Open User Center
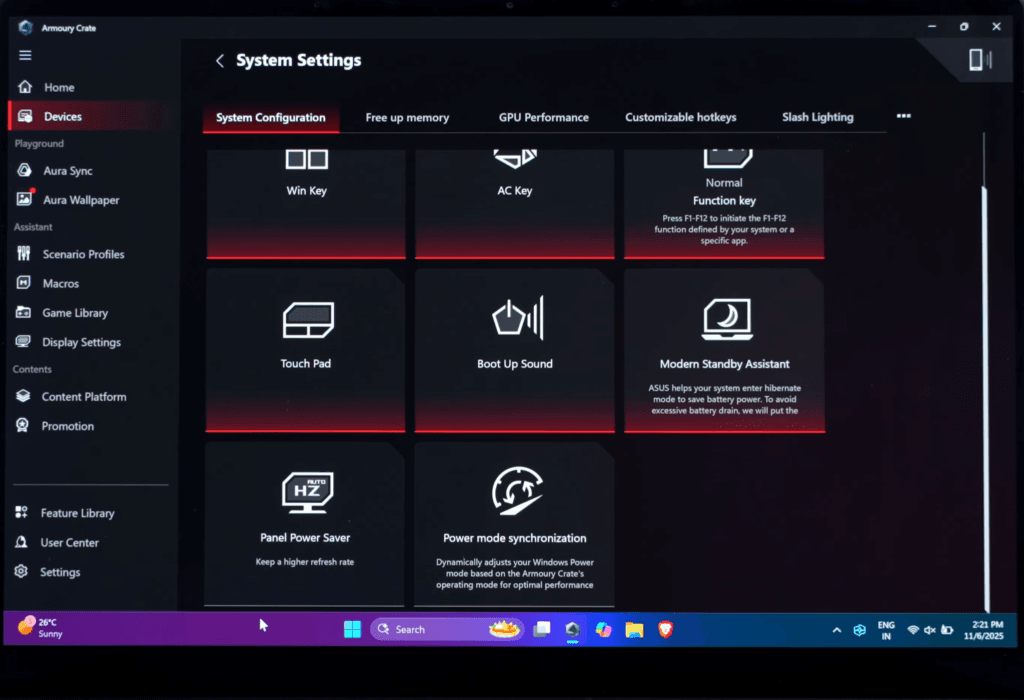1024x700 pixels. (69, 543)
